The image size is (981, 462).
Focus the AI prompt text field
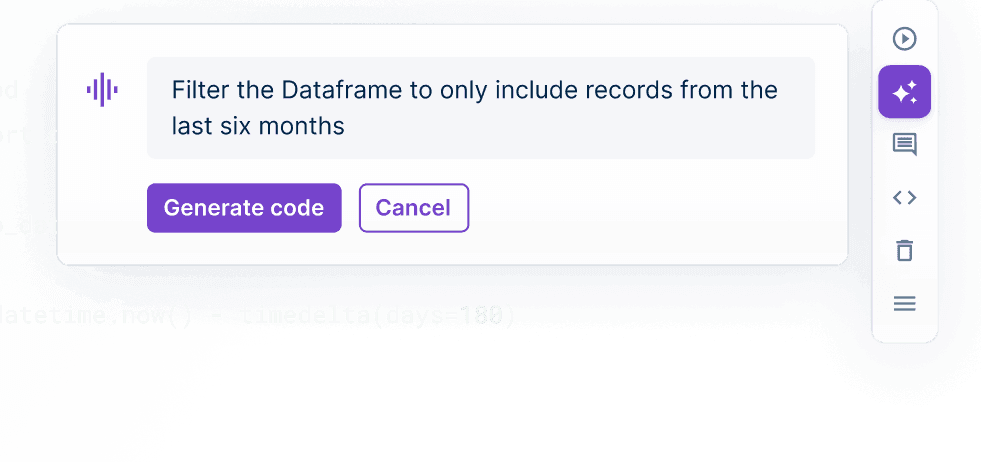(x=480, y=108)
